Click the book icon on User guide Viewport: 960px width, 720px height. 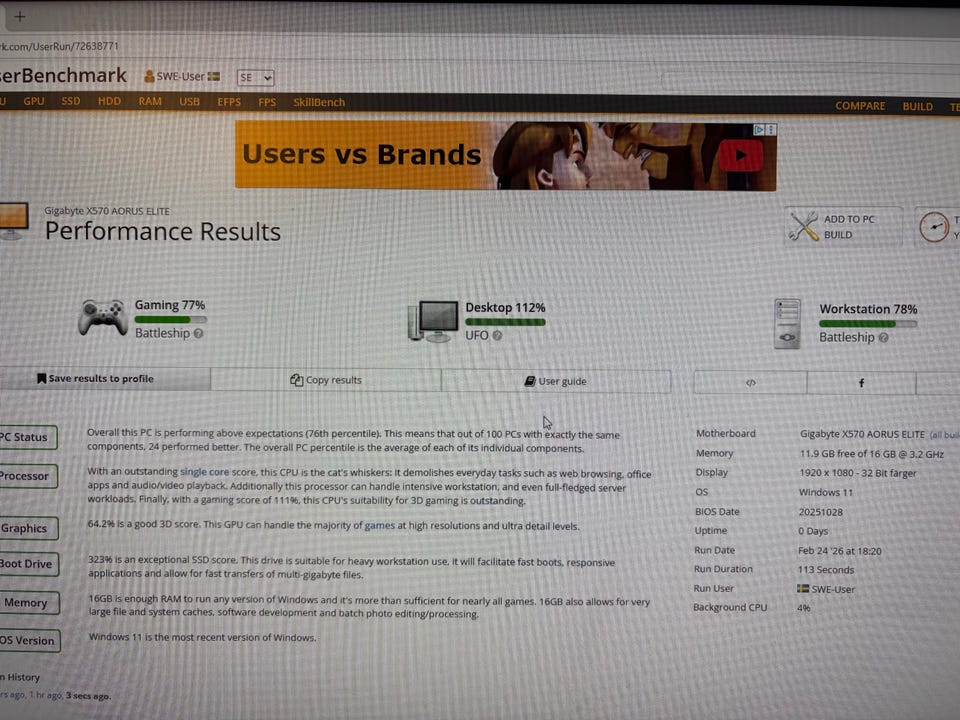pyautogui.click(x=530, y=381)
